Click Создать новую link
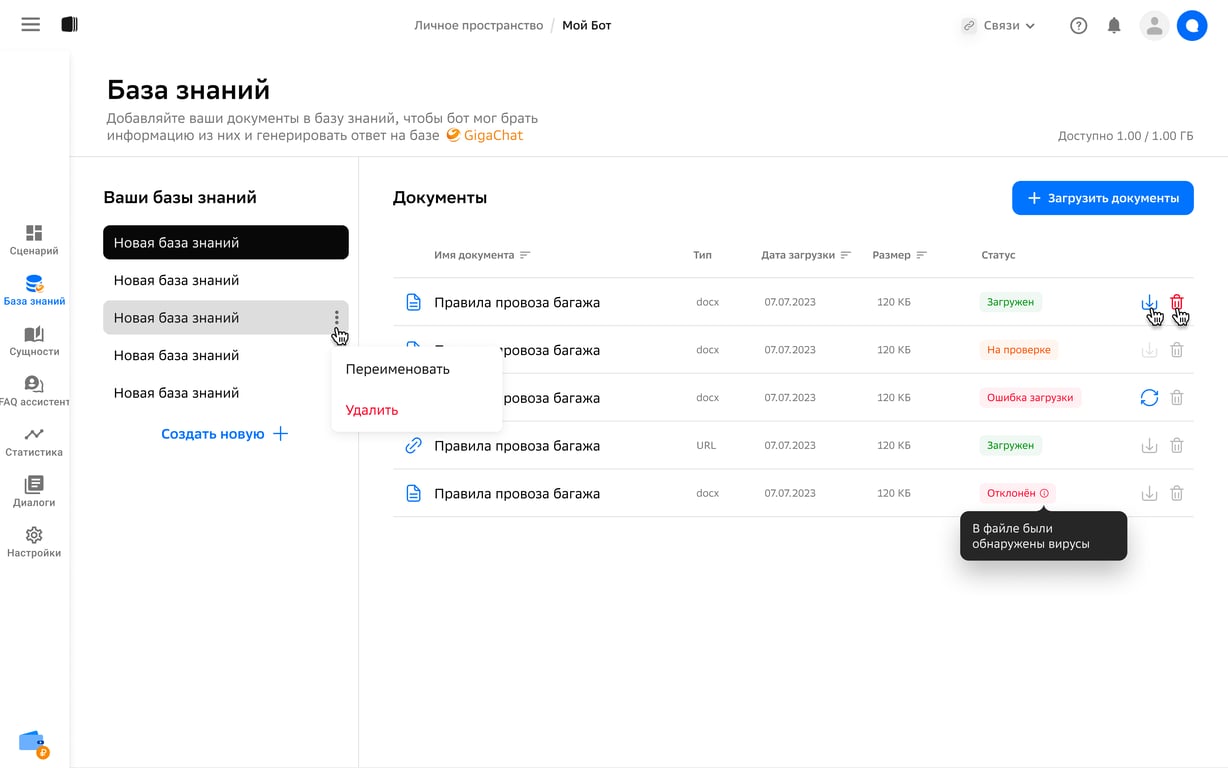This screenshot has height=768, width=1228. (x=224, y=434)
